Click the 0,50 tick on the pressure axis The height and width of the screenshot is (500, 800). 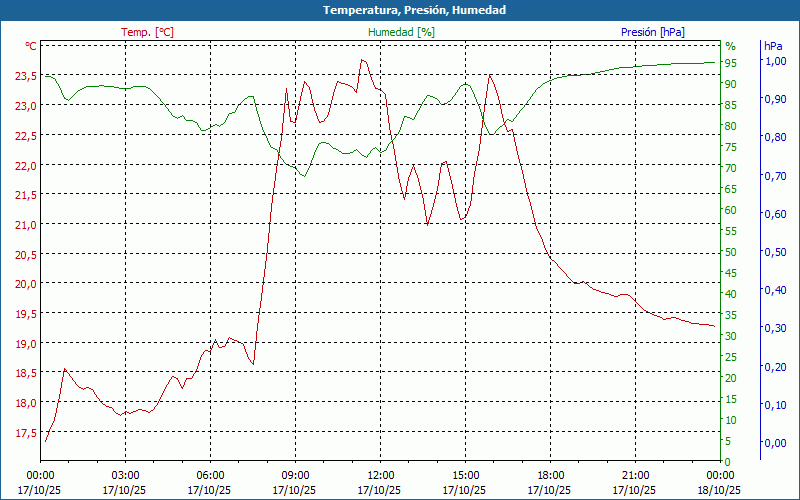pyautogui.click(x=775, y=252)
